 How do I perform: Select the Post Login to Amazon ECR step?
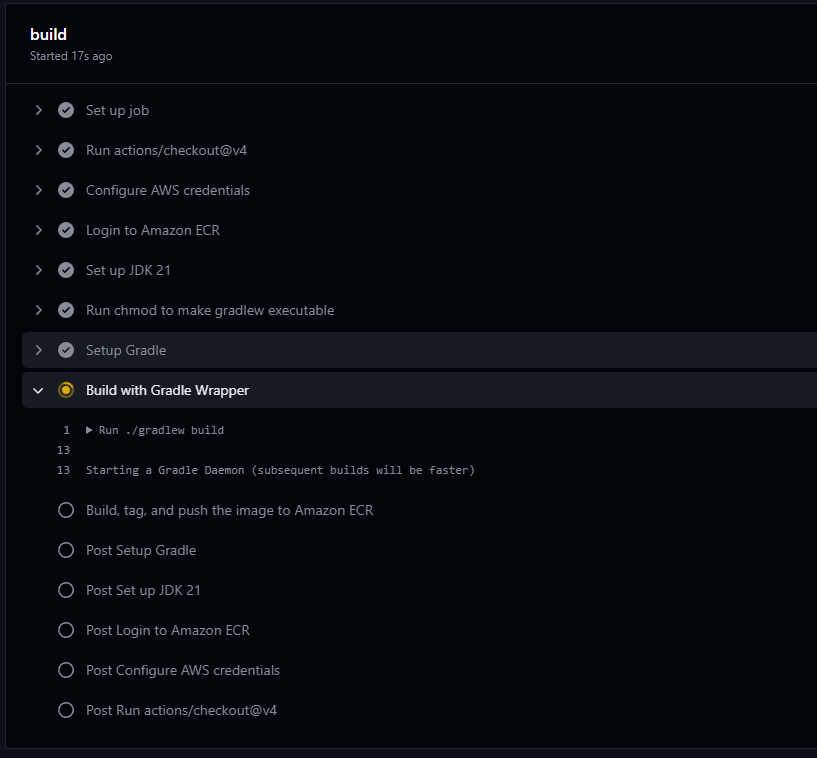(x=167, y=630)
